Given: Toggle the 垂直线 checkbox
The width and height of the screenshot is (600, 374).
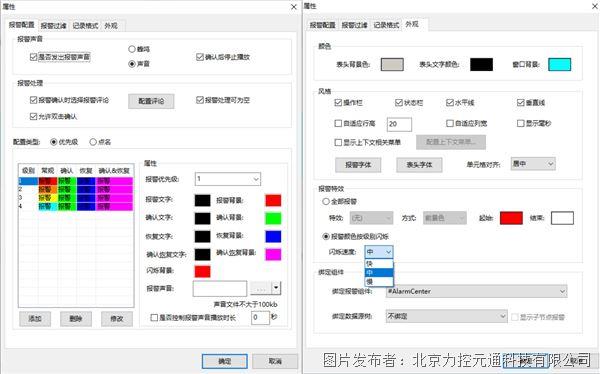Looking at the screenshot, I should [520, 103].
